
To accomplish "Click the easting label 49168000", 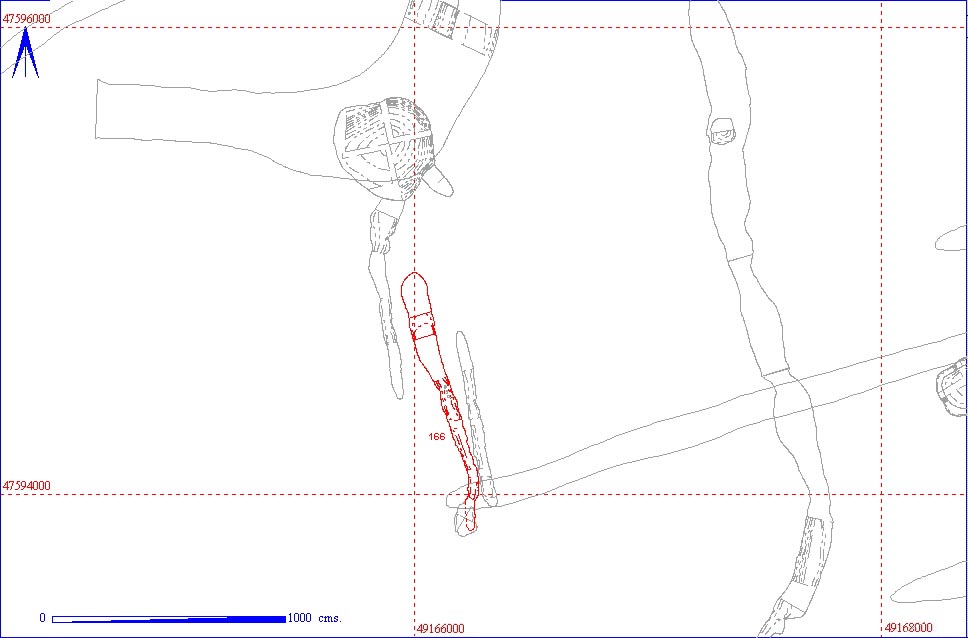I will [x=908, y=628].
